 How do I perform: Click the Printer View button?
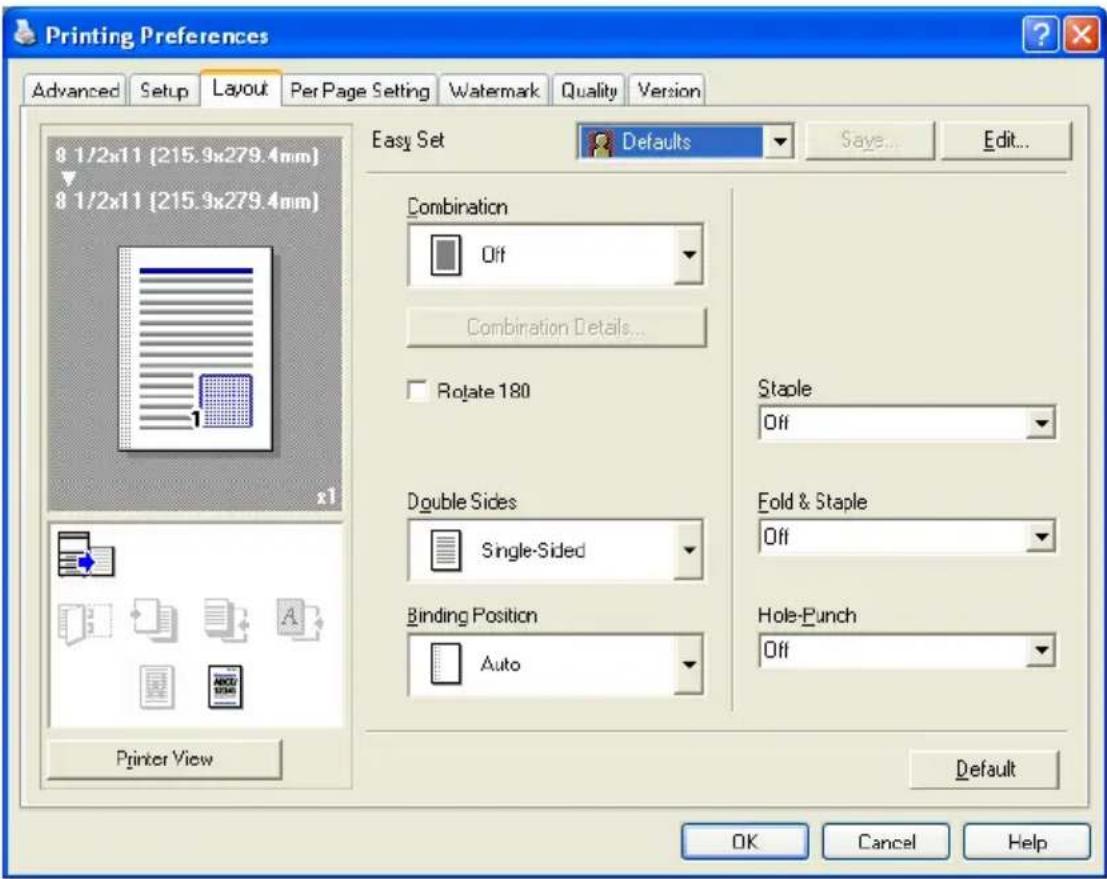coord(164,759)
